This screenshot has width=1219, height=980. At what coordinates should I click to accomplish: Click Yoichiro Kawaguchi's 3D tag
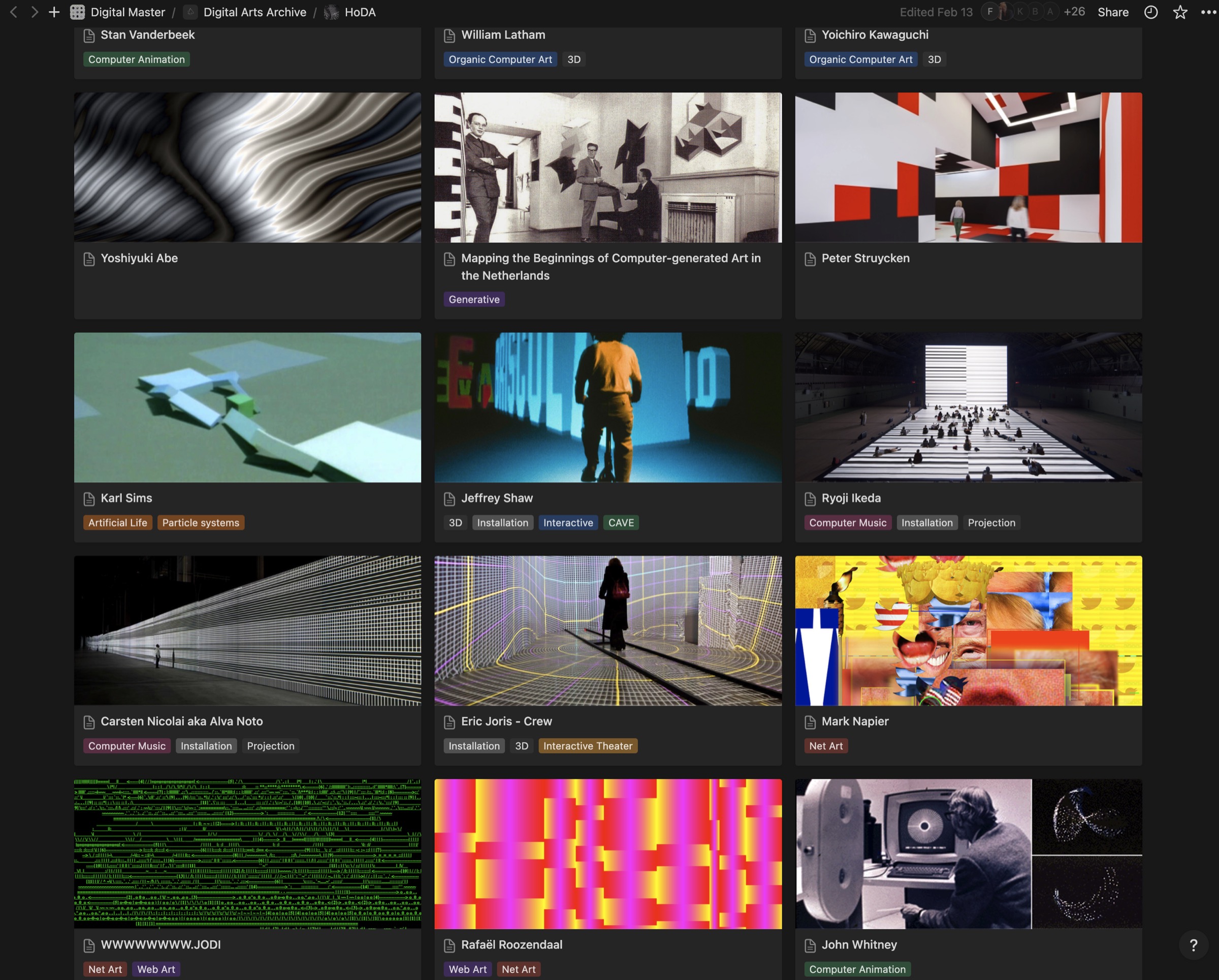(934, 59)
